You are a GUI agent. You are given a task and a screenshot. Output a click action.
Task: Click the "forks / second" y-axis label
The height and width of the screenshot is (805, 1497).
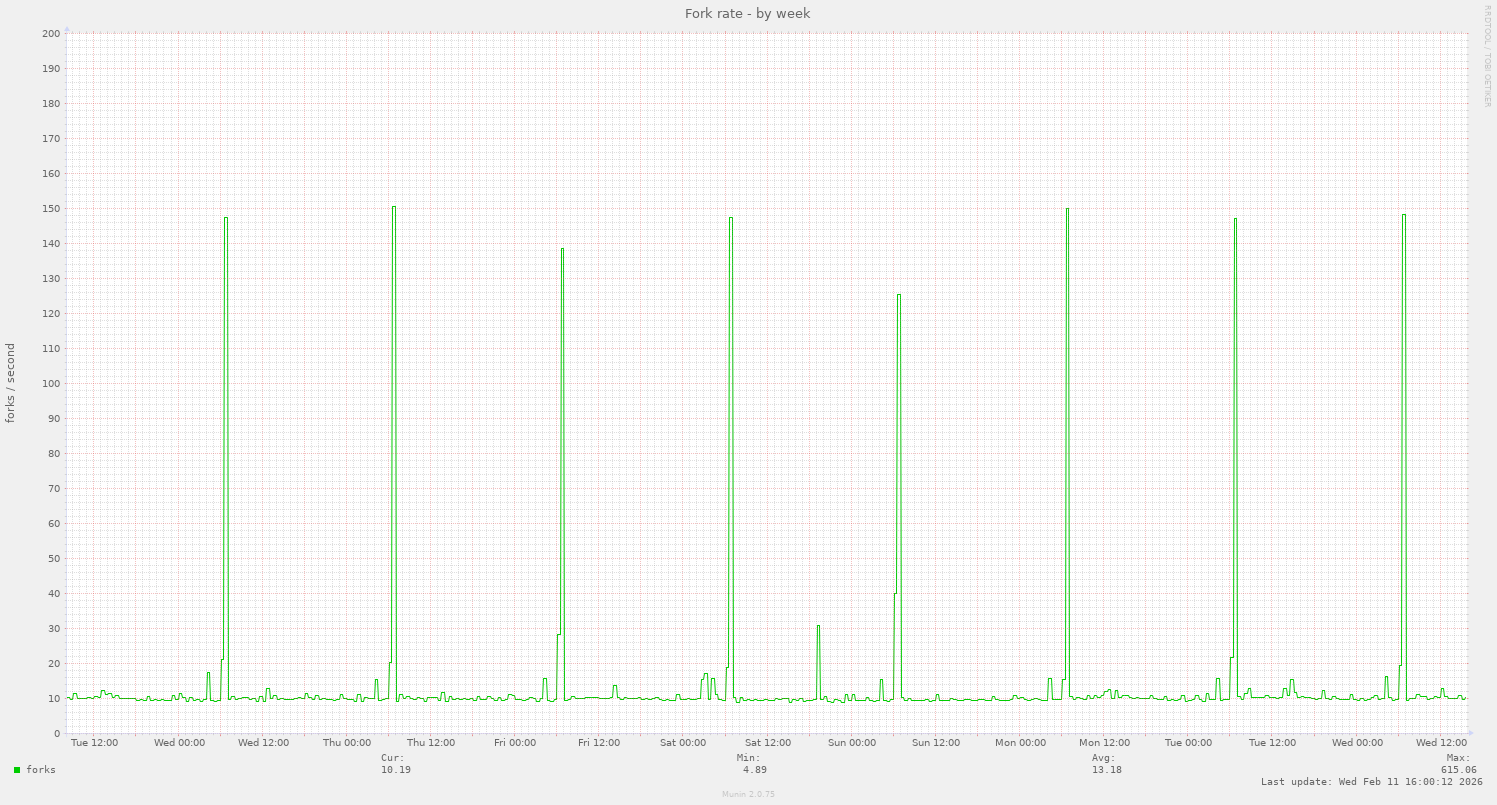coord(11,383)
